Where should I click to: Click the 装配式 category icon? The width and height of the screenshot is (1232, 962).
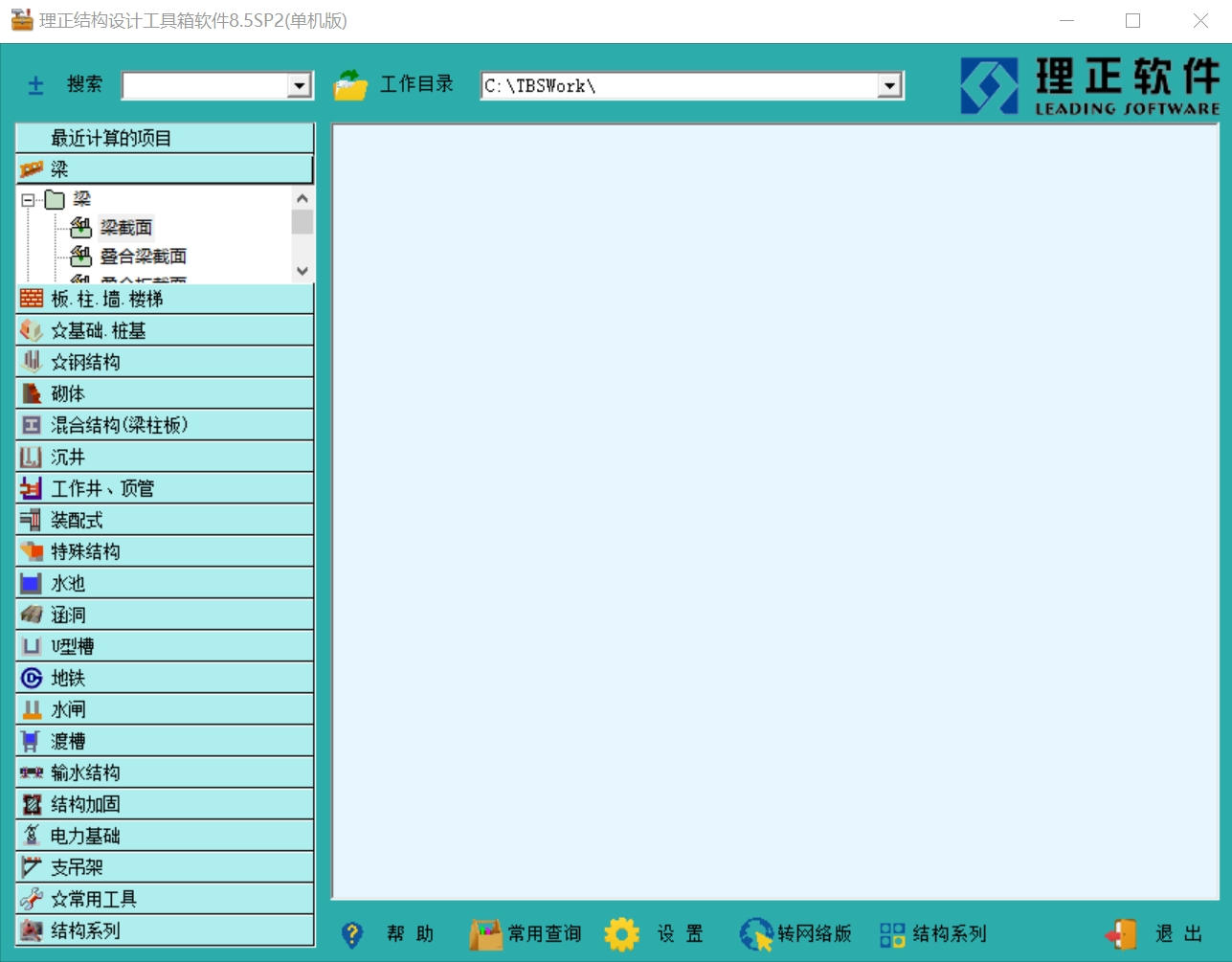pos(32,520)
